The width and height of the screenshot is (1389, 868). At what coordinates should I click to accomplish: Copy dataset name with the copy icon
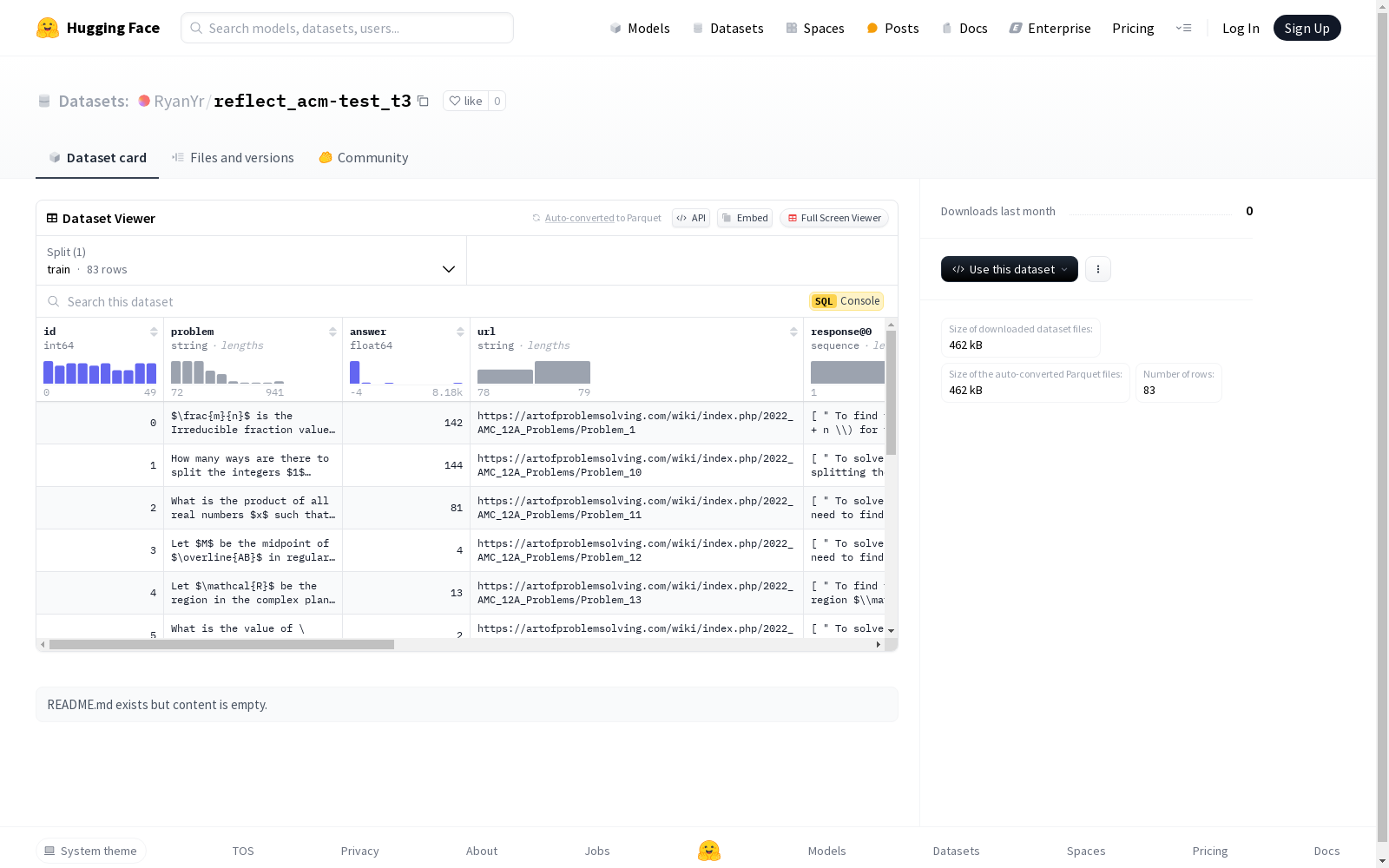(x=423, y=101)
